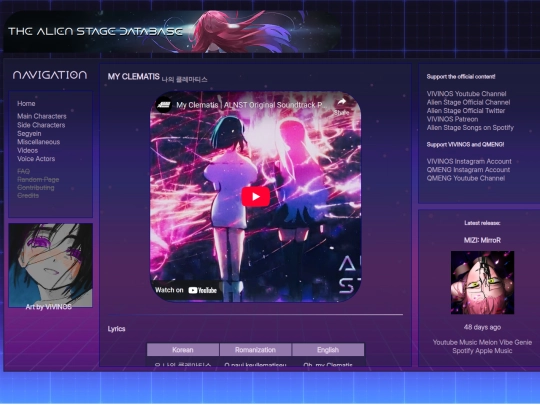The width and height of the screenshot is (540, 405).
Task: Open Spotify release link
Action: coord(463,351)
